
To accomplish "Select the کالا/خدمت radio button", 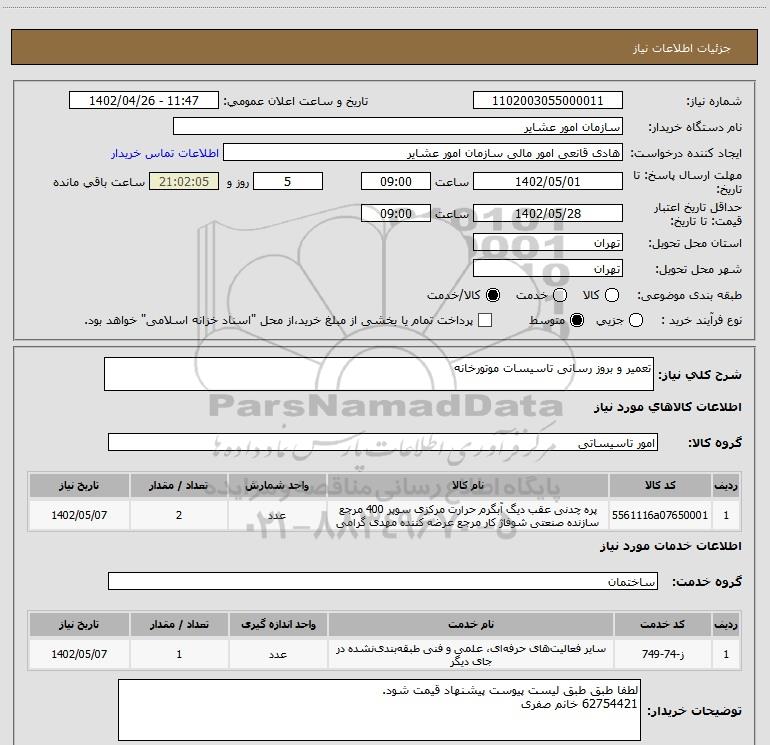I will [493, 295].
